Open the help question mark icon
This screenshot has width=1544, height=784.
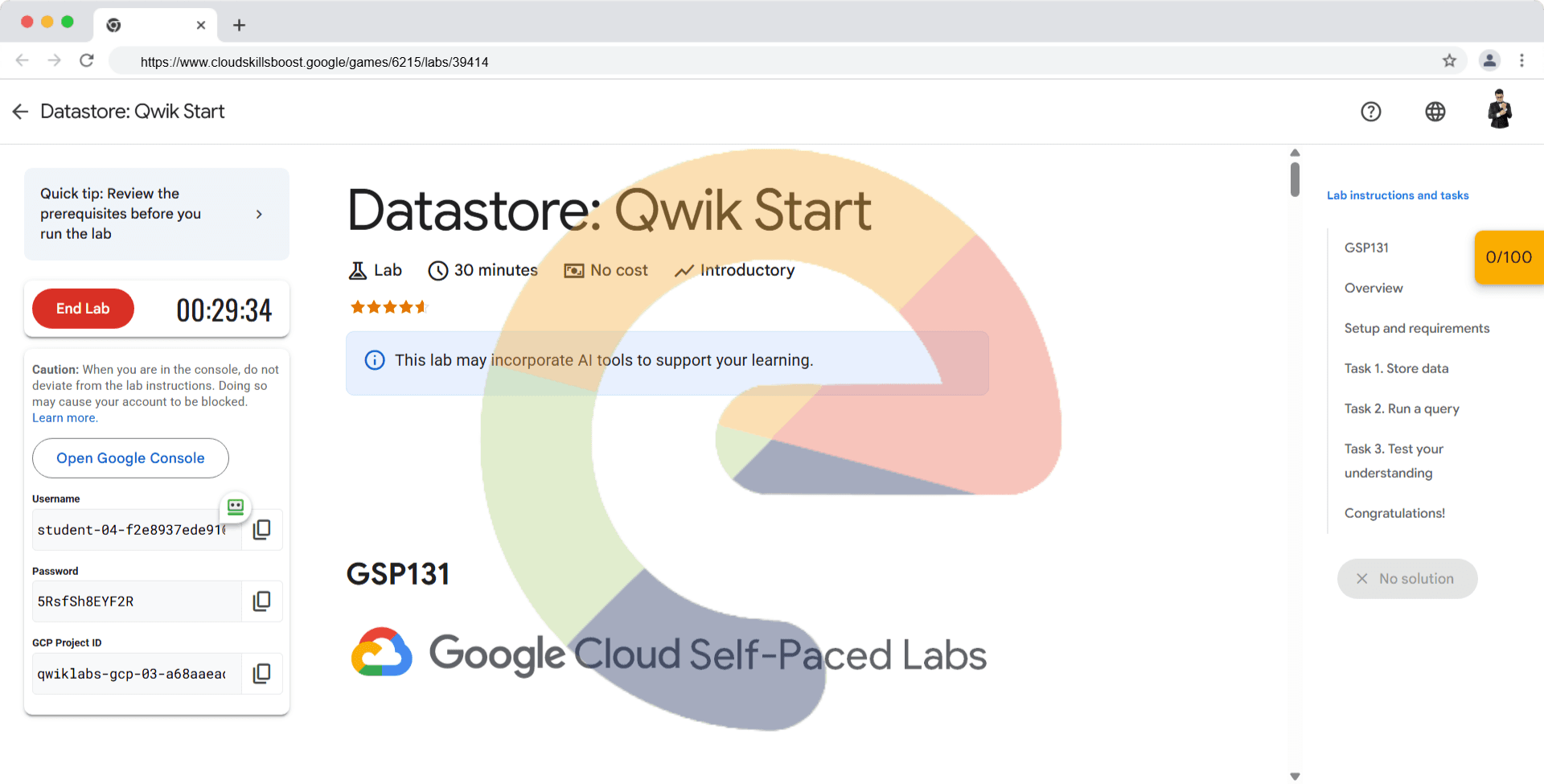1371,112
